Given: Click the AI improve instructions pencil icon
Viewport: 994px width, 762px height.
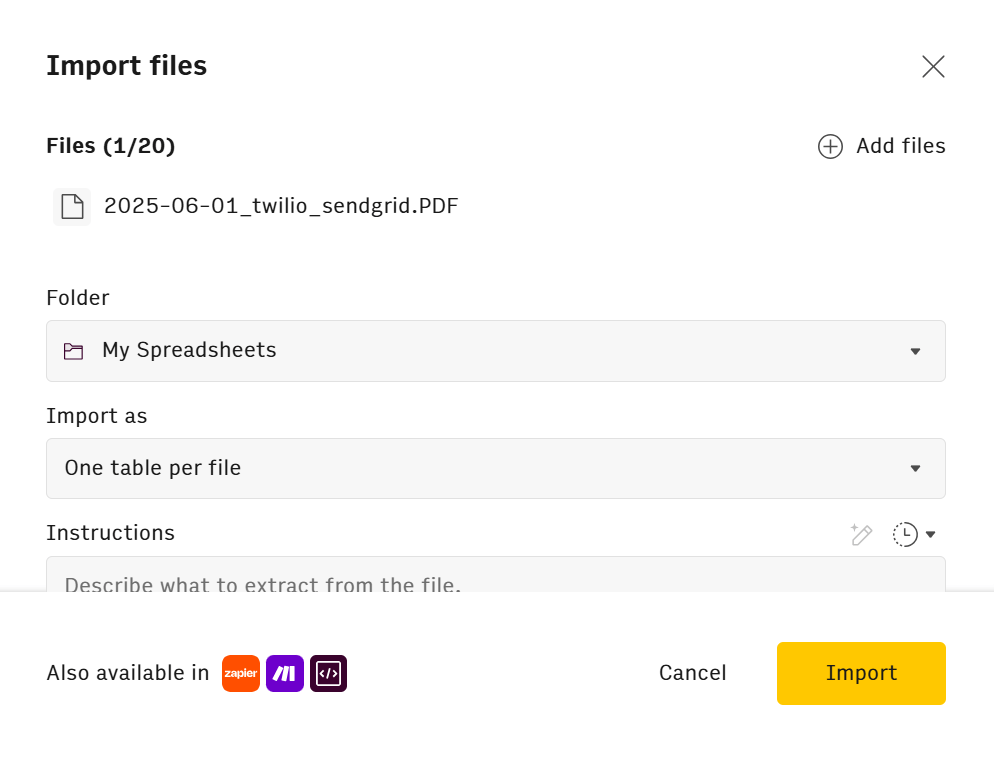Looking at the screenshot, I should (x=861, y=534).
